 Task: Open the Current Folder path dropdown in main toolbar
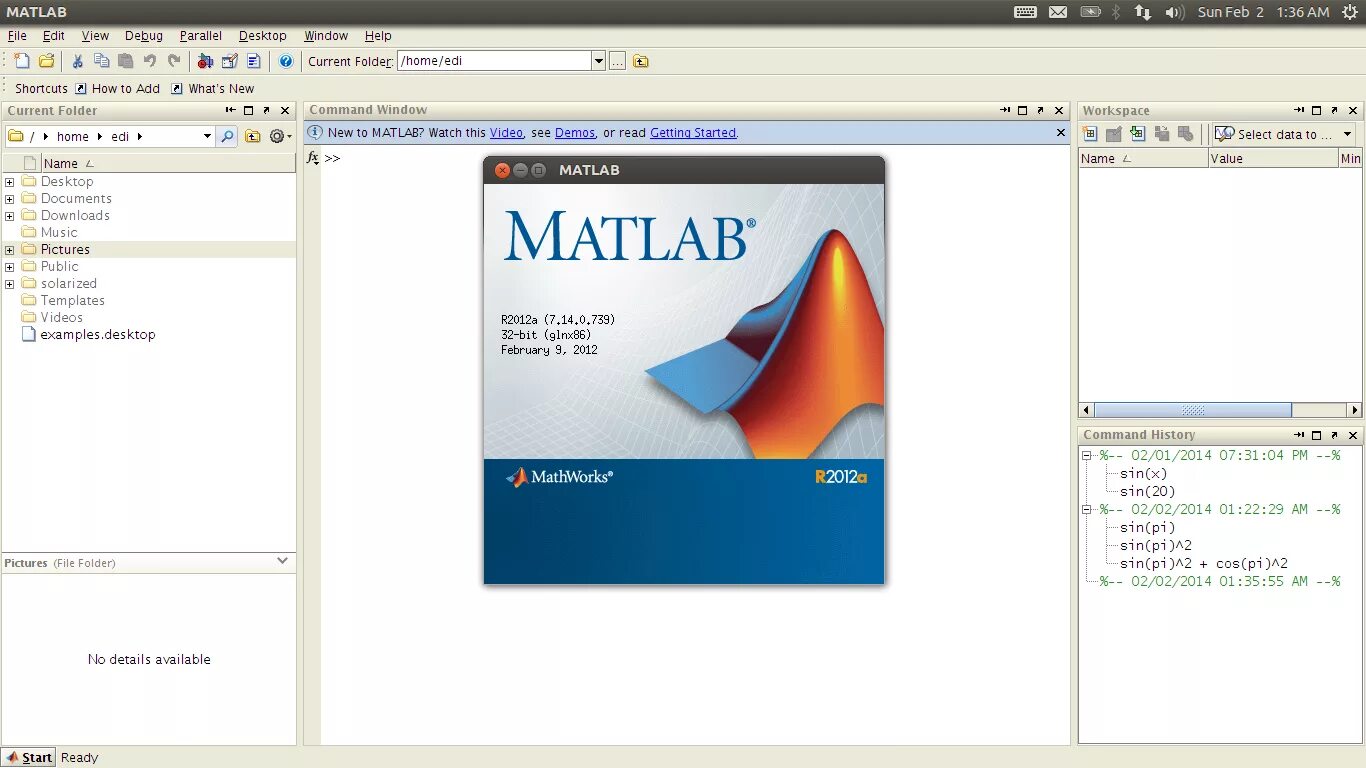pos(599,61)
